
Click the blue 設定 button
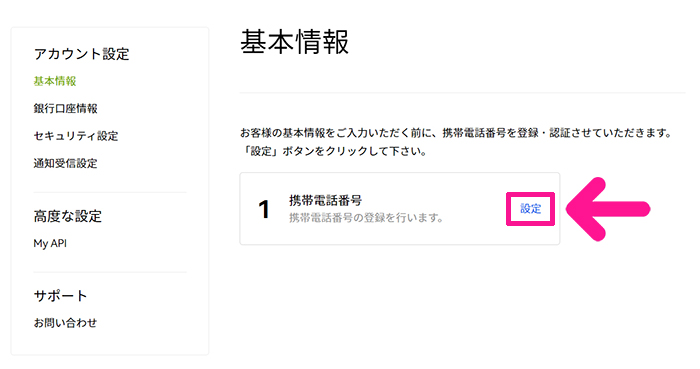pyautogui.click(x=530, y=209)
